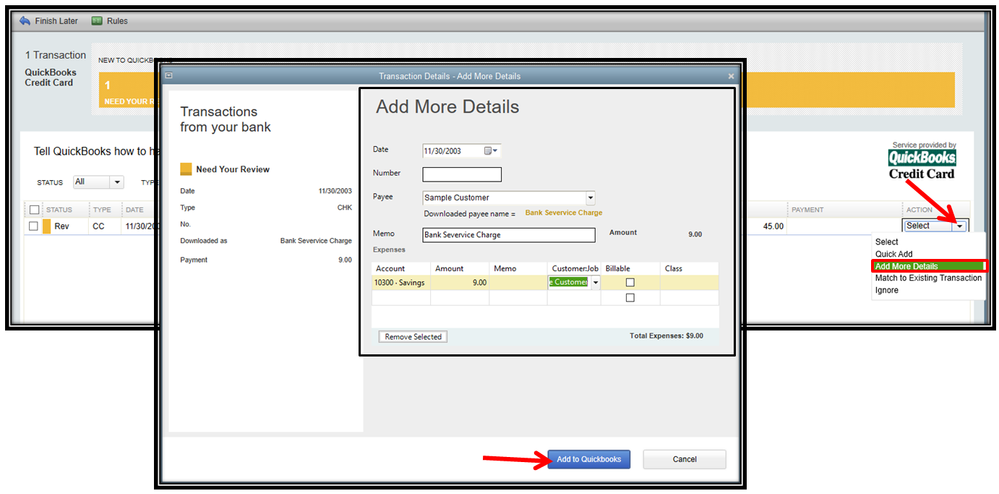
Task: Click the 45.00 value in the transaction row
Action: 773,226
